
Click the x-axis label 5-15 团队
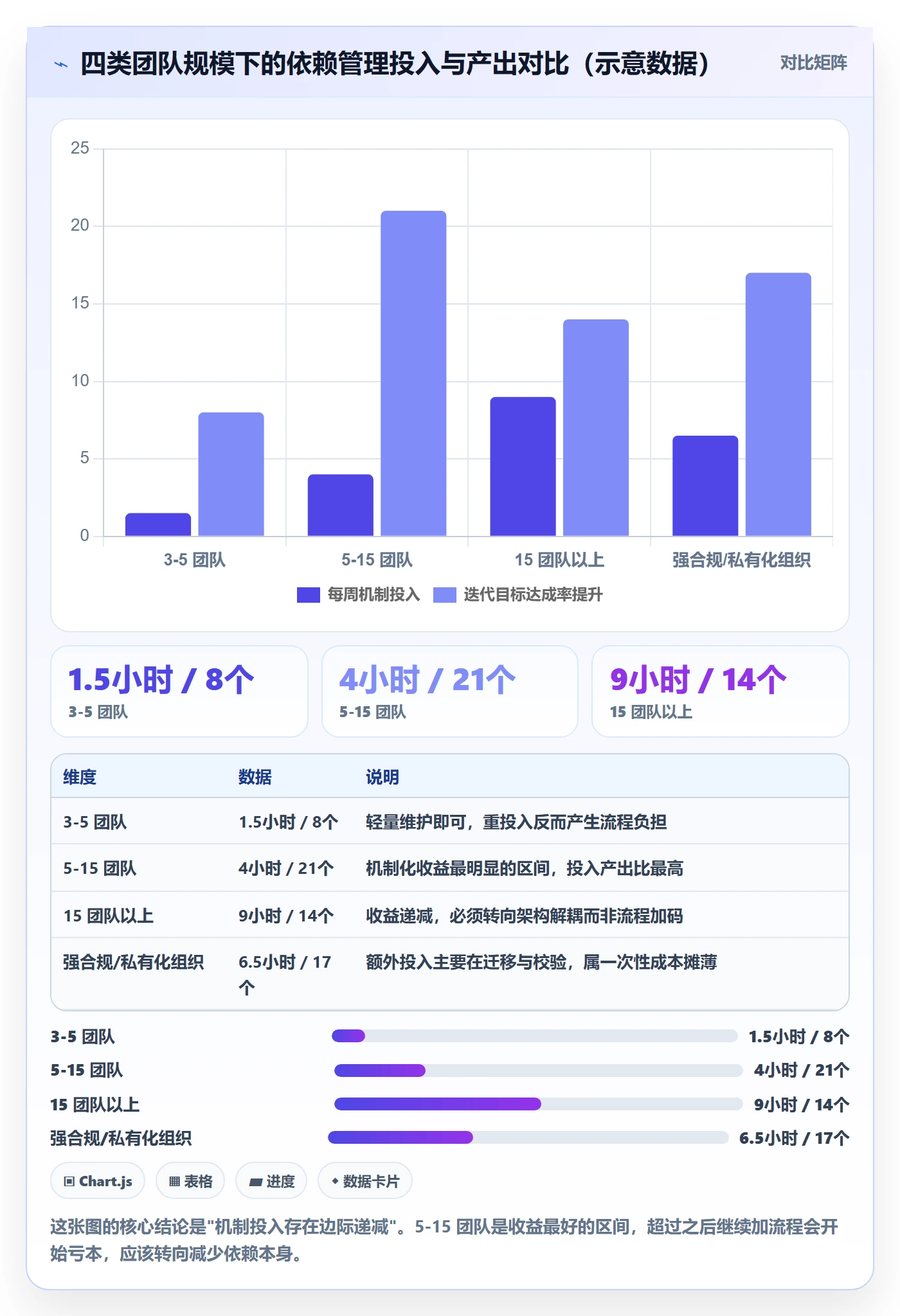[377, 560]
